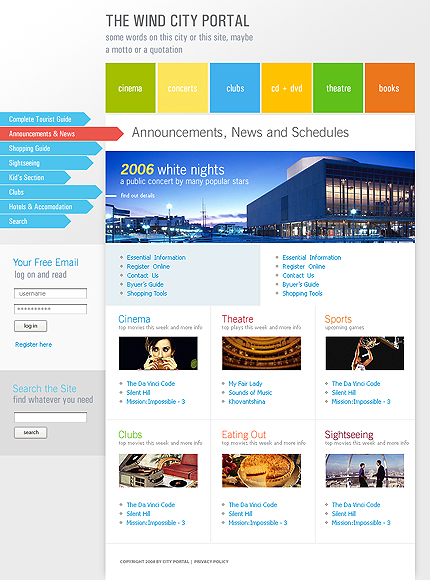430x580 pixels.
Task: Select the concerts yellow tile
Action: pyautogui.click(x=182, y=88)
